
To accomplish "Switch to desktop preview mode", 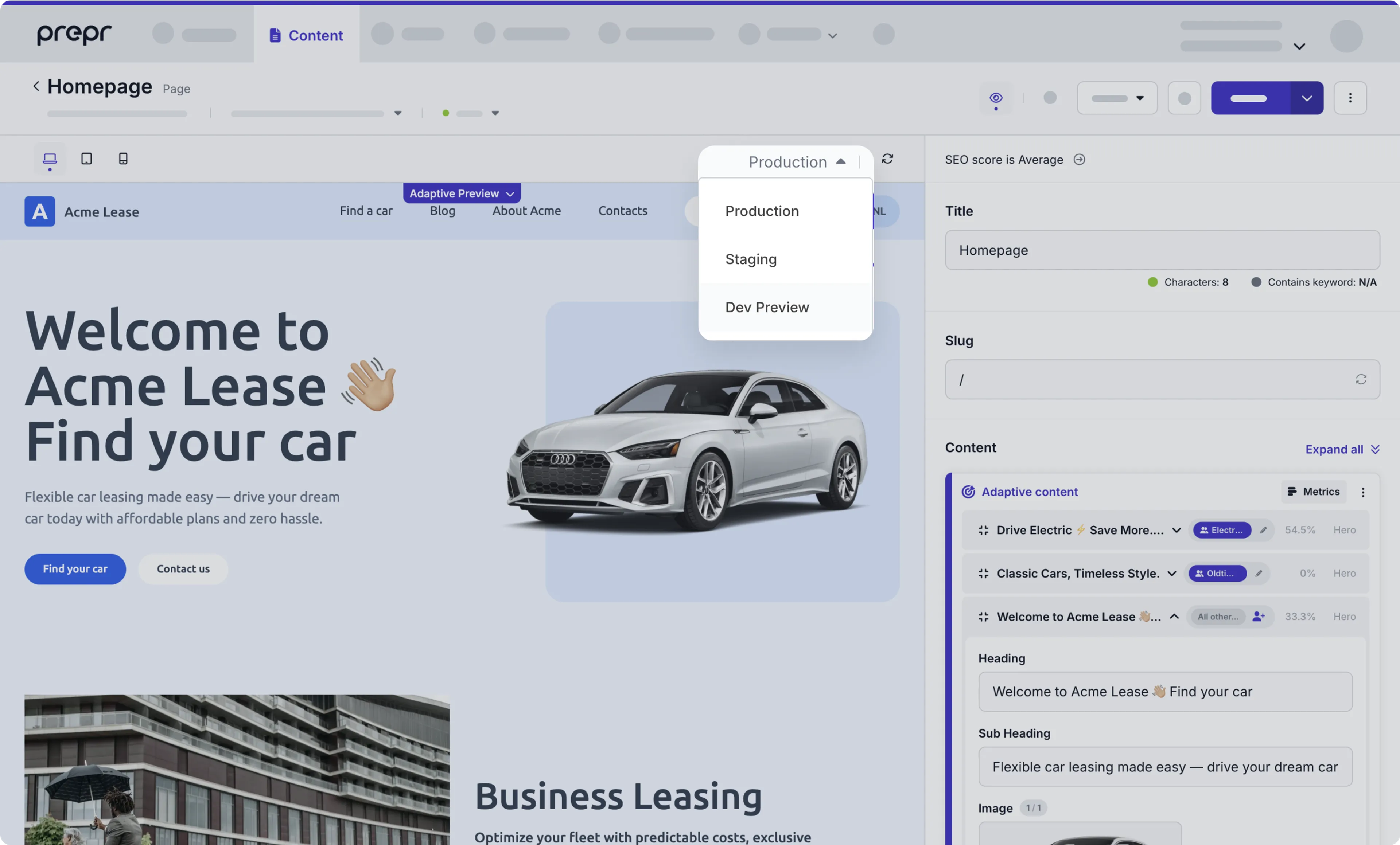I will [50, 159].
